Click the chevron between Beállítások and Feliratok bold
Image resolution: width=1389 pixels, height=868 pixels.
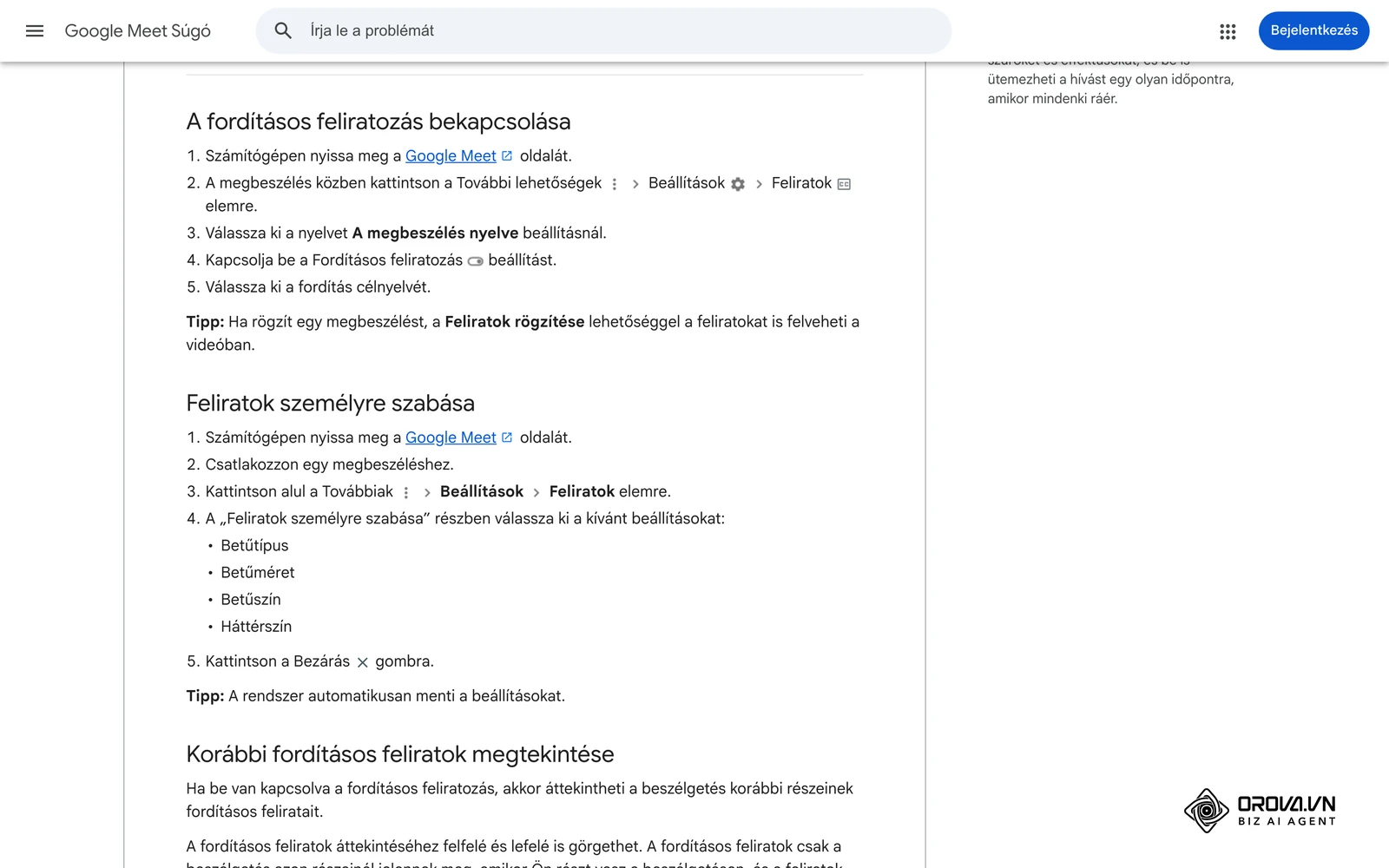[x=537, y=493]
